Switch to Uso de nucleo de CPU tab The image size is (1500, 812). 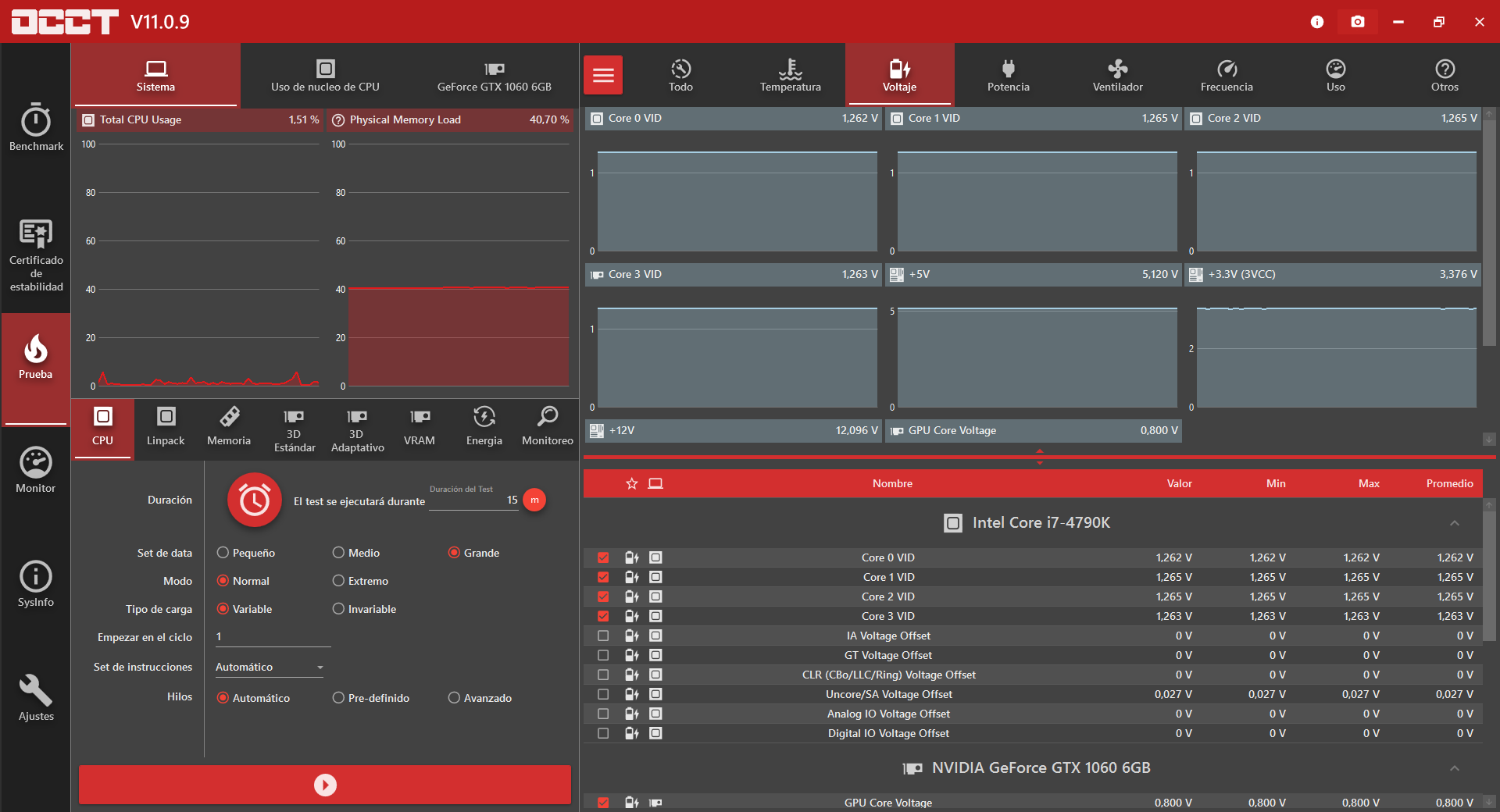pos(325,75)
